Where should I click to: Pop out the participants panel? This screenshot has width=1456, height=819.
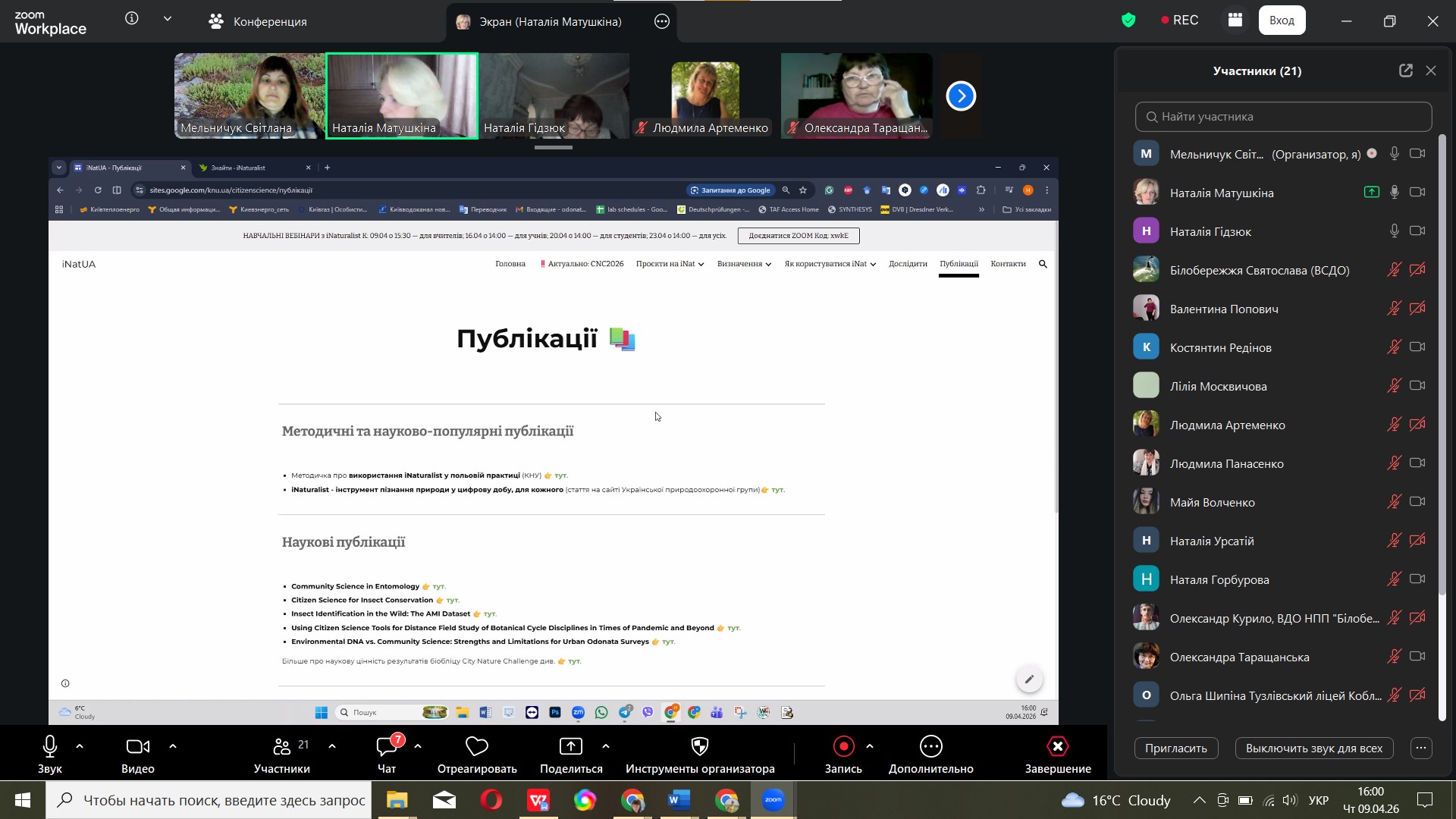[x=1405, y=71]
